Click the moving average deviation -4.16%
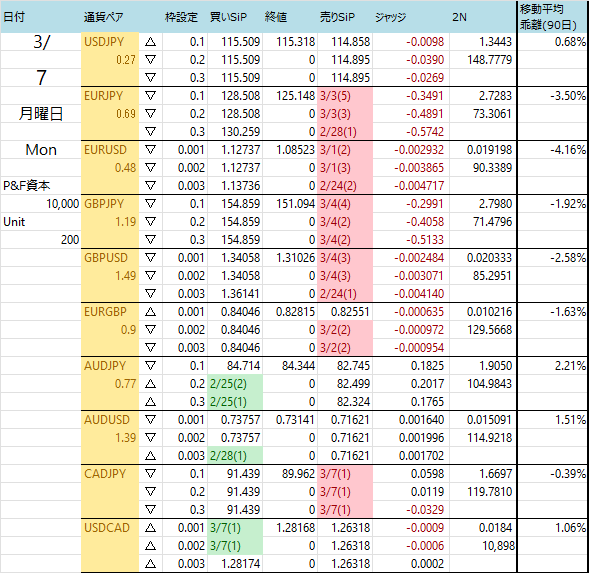The height and width of the screenshot is (573, 589). click(x=568, y=150)
